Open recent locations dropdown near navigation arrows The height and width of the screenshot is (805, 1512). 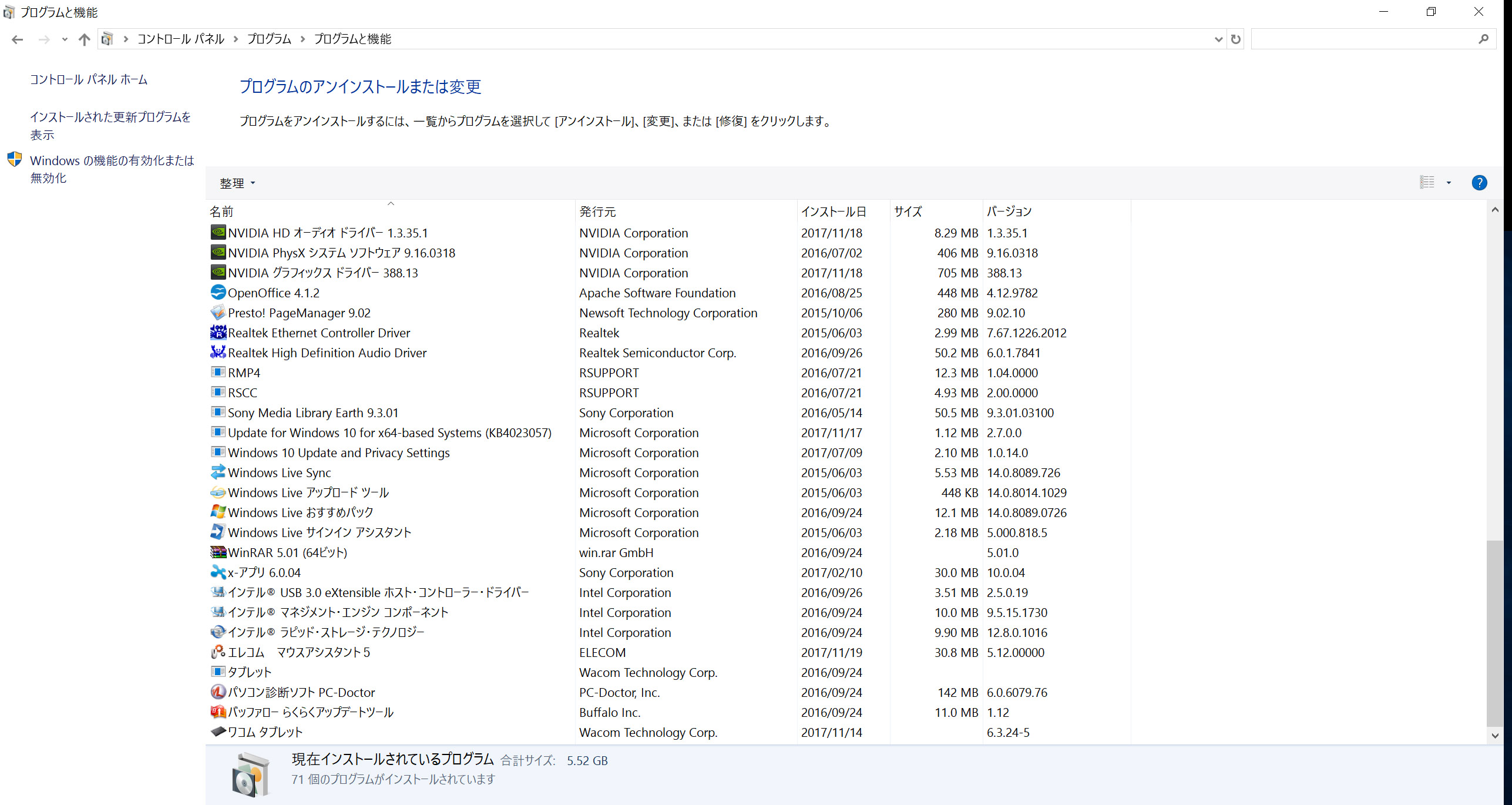[x=65, y=39]
